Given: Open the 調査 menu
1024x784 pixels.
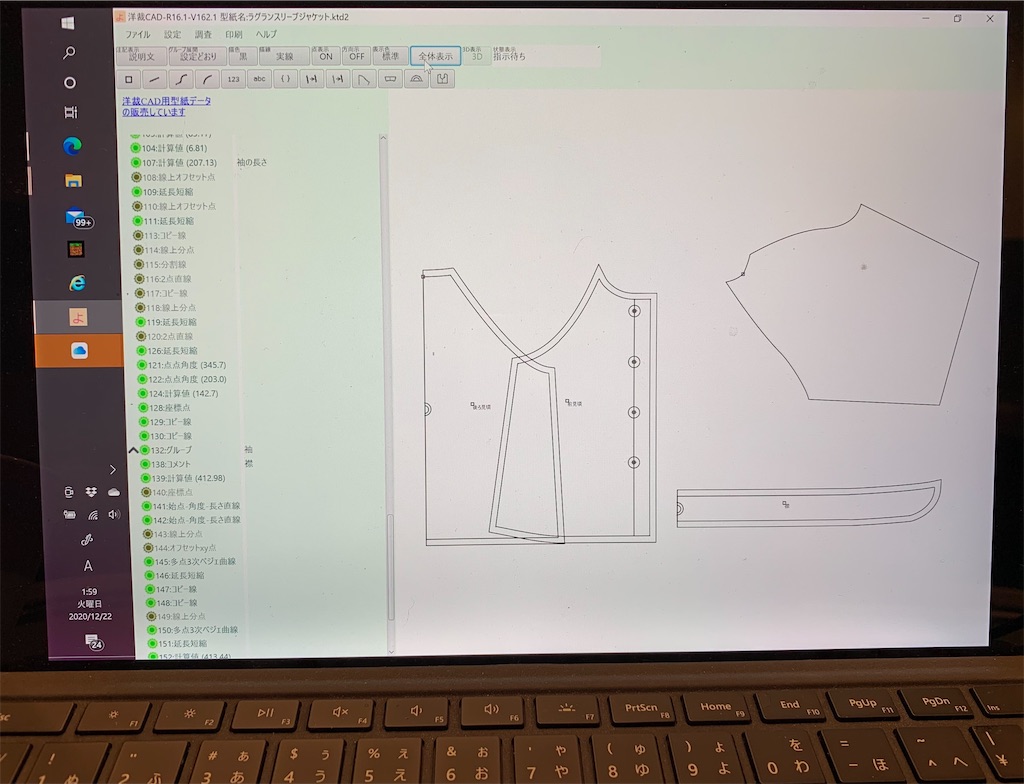Looking at the screenshot, I should 203,34.
